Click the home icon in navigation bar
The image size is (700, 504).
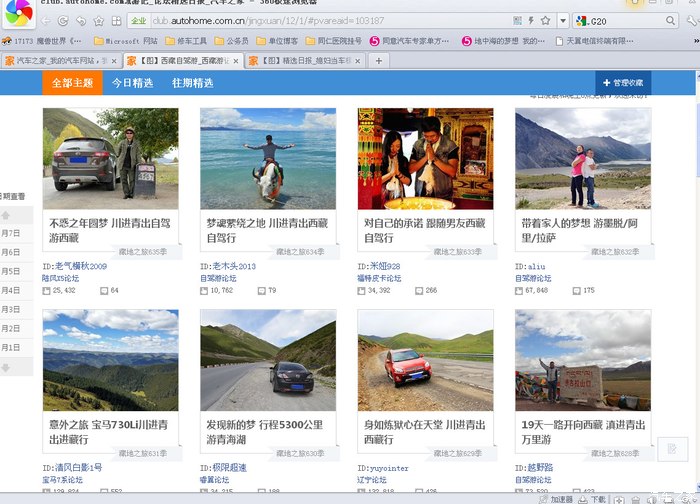tap(114, 20)
